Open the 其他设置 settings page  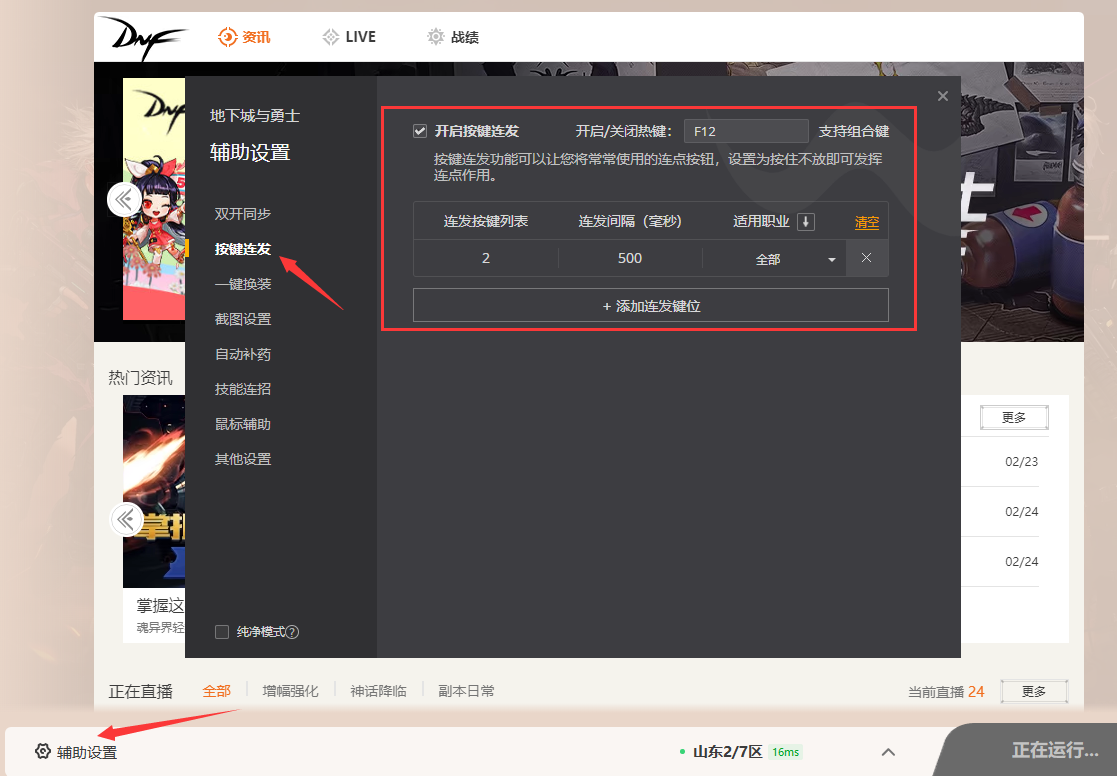(243, 459)
